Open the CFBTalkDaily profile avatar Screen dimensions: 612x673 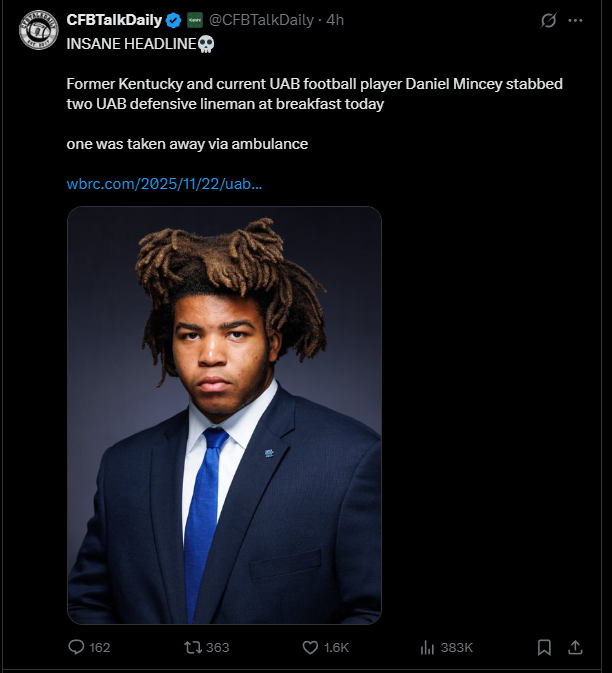39,30
